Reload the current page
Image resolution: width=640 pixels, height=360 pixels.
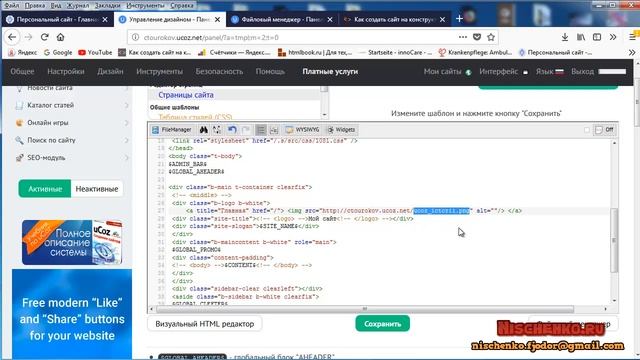point(44,37)
